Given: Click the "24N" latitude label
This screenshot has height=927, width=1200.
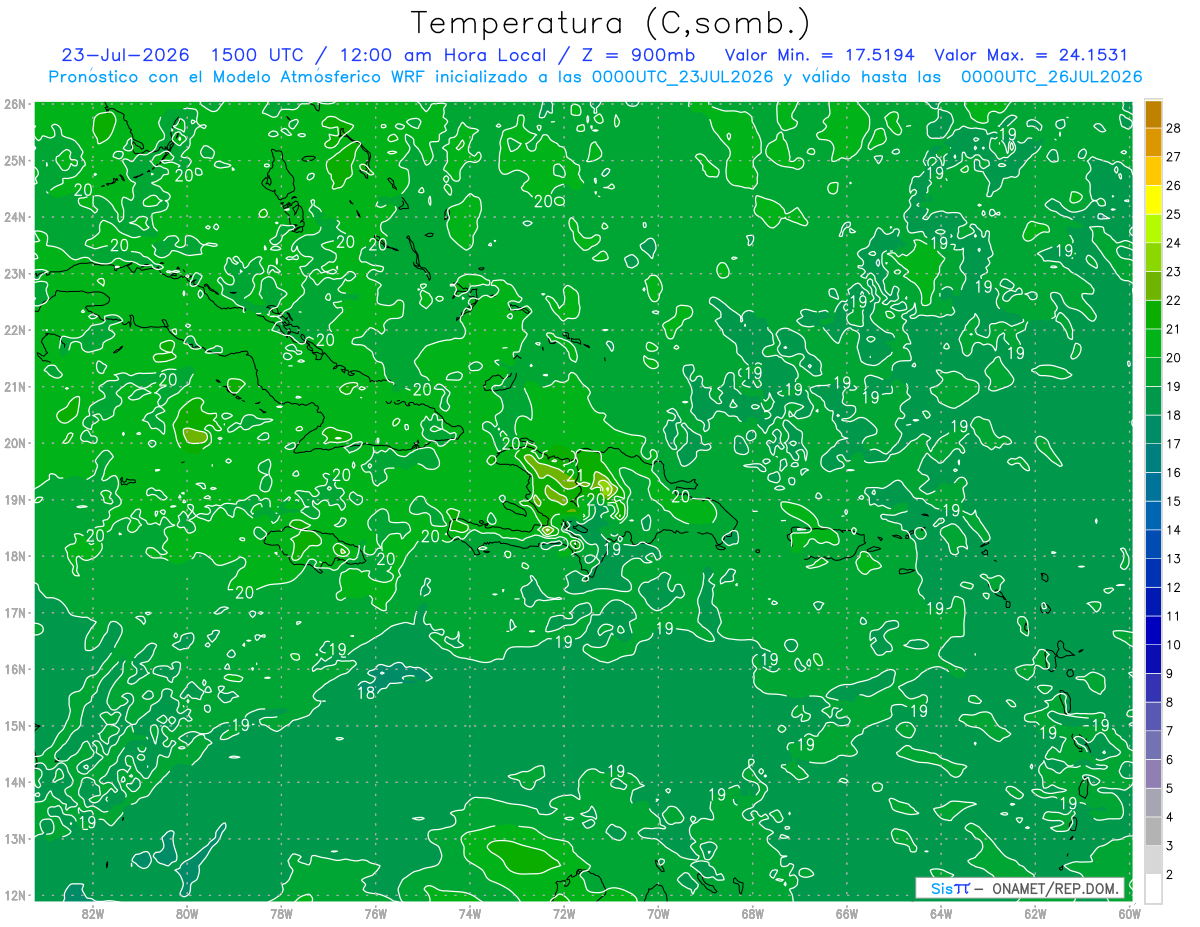Looking at the screenshot, I should click(x=15, y=217).
